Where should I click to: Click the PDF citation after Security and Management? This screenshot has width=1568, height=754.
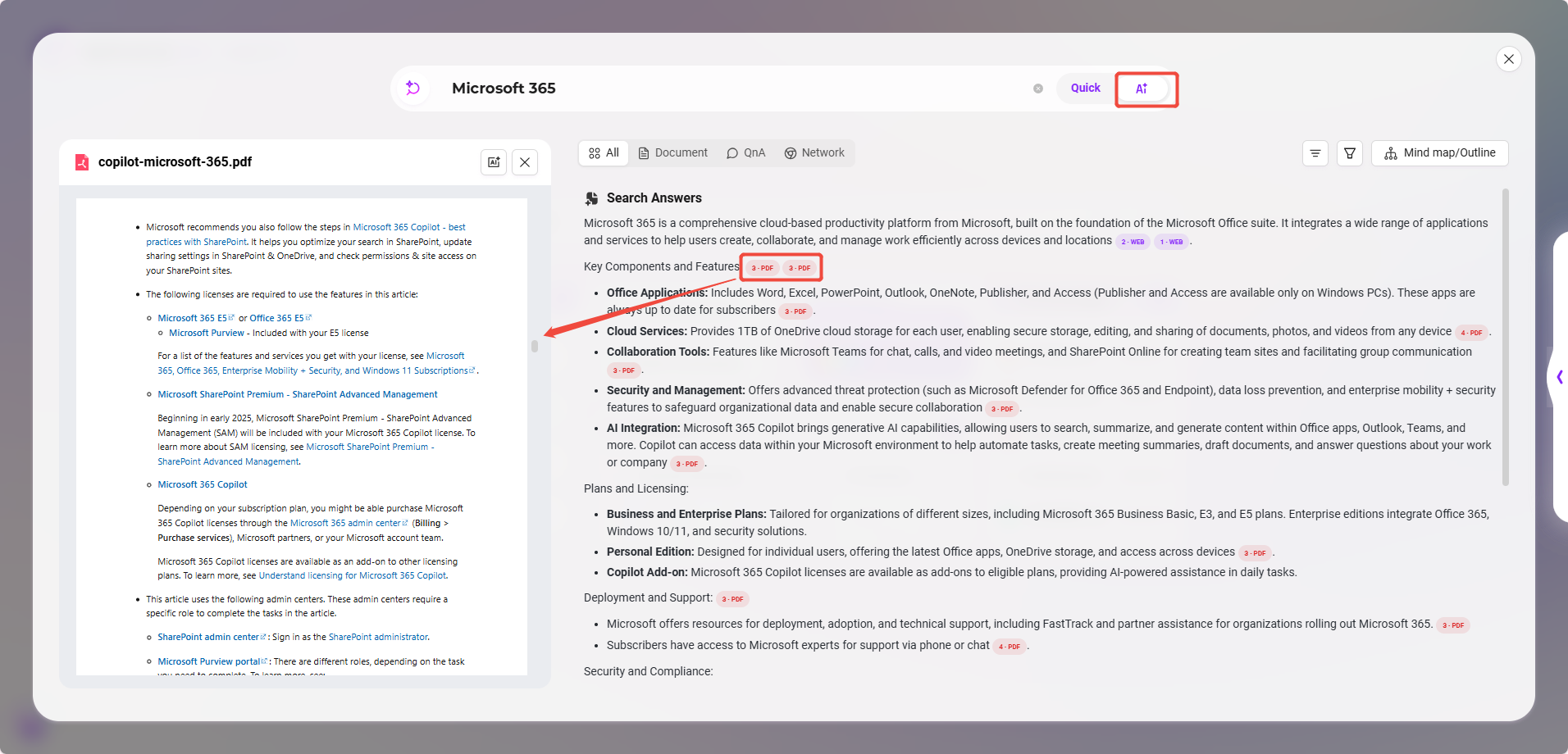tap(1002, 409)
